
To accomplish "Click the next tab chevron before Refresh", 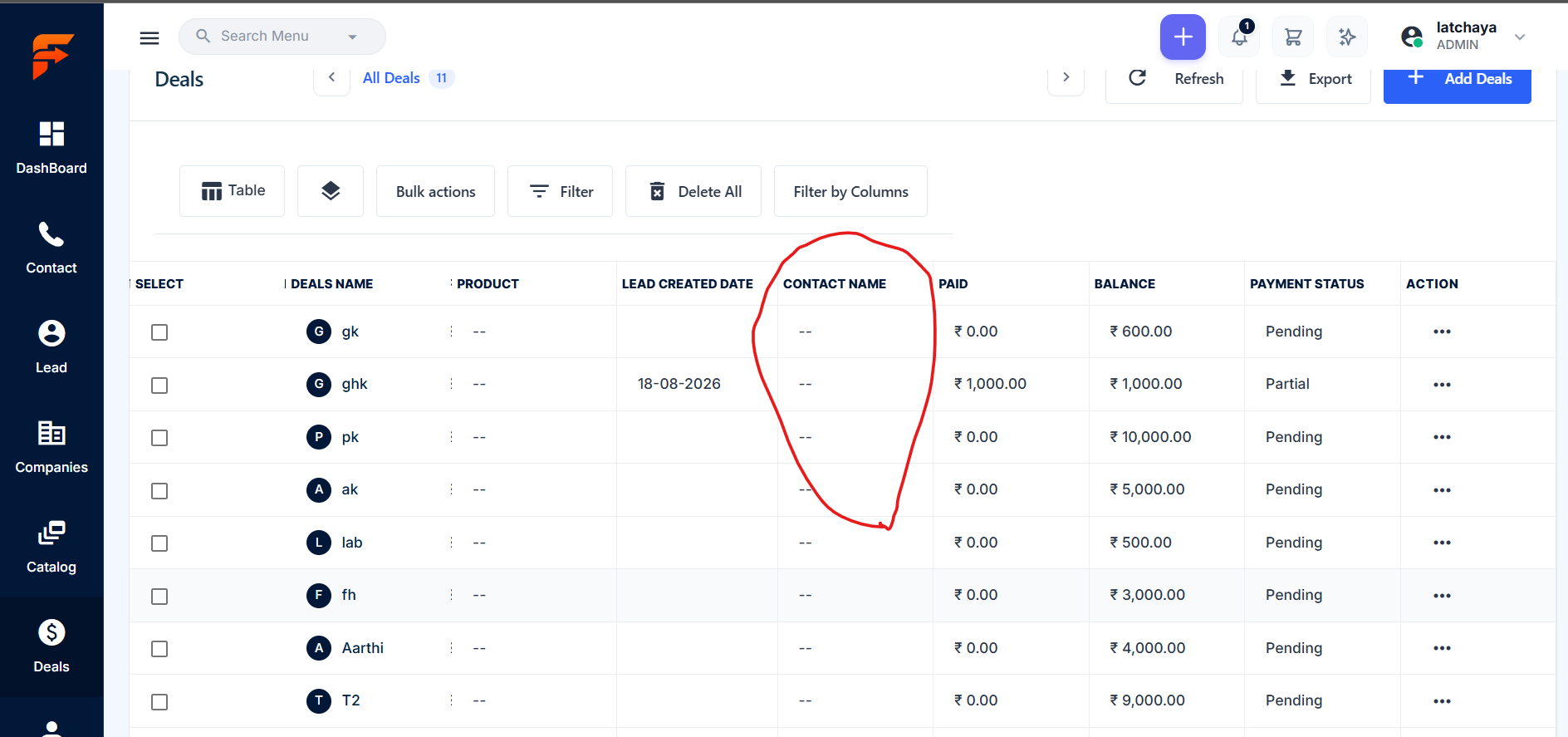I will pyautogui.click(x=1066, y=77).
